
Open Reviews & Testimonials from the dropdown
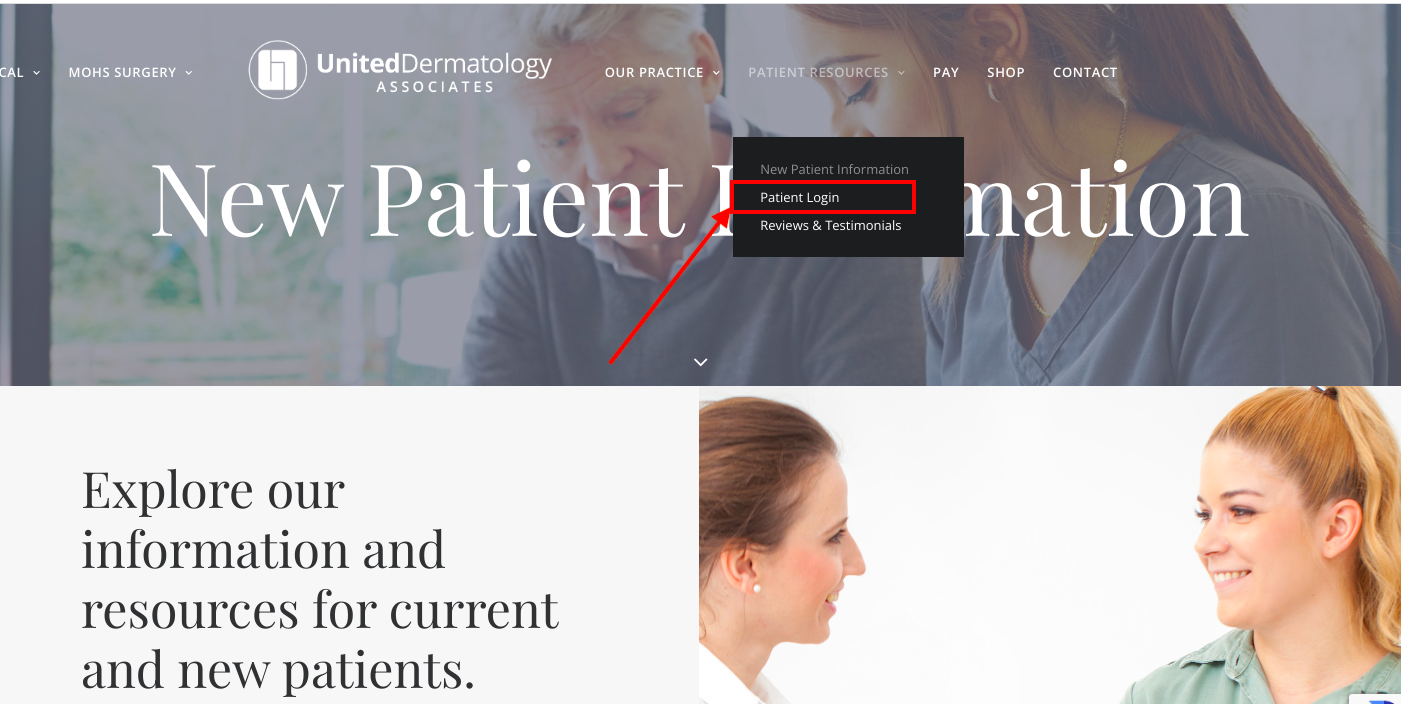pyautogui.click(x=830, y=225)
